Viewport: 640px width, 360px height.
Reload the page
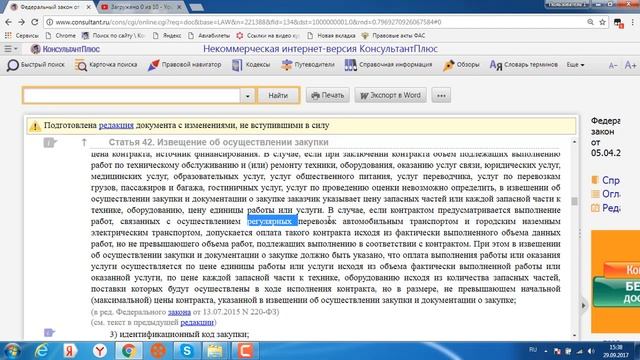pos(35,22)
